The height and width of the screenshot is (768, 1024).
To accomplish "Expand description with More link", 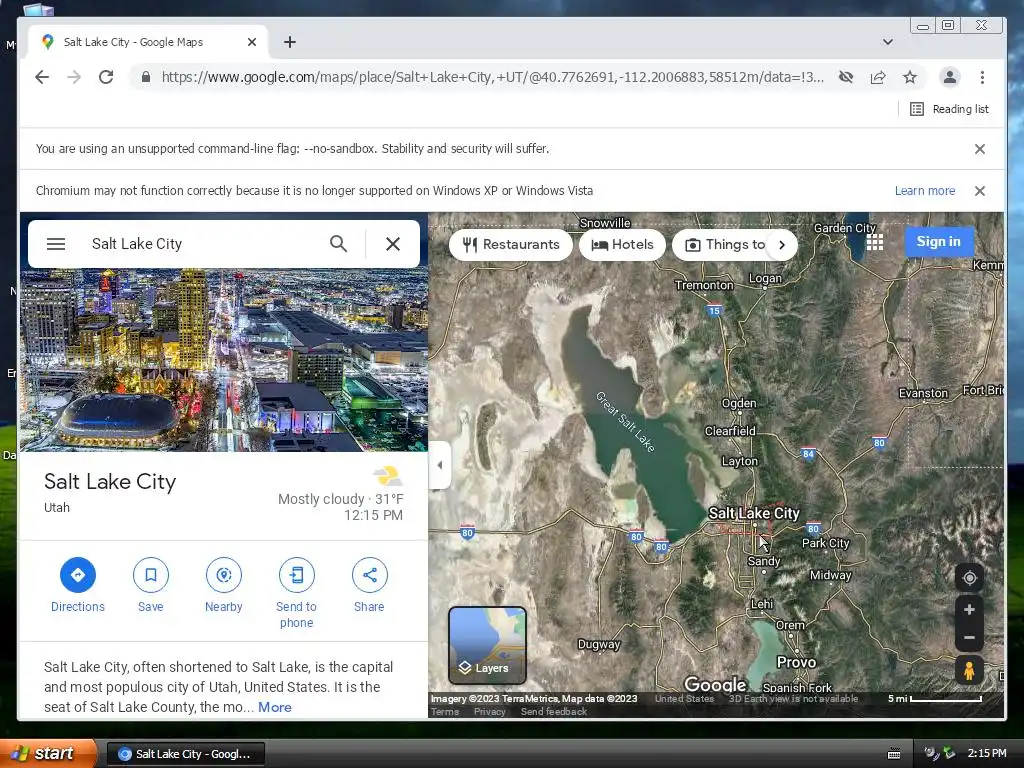I will (275, 707).
